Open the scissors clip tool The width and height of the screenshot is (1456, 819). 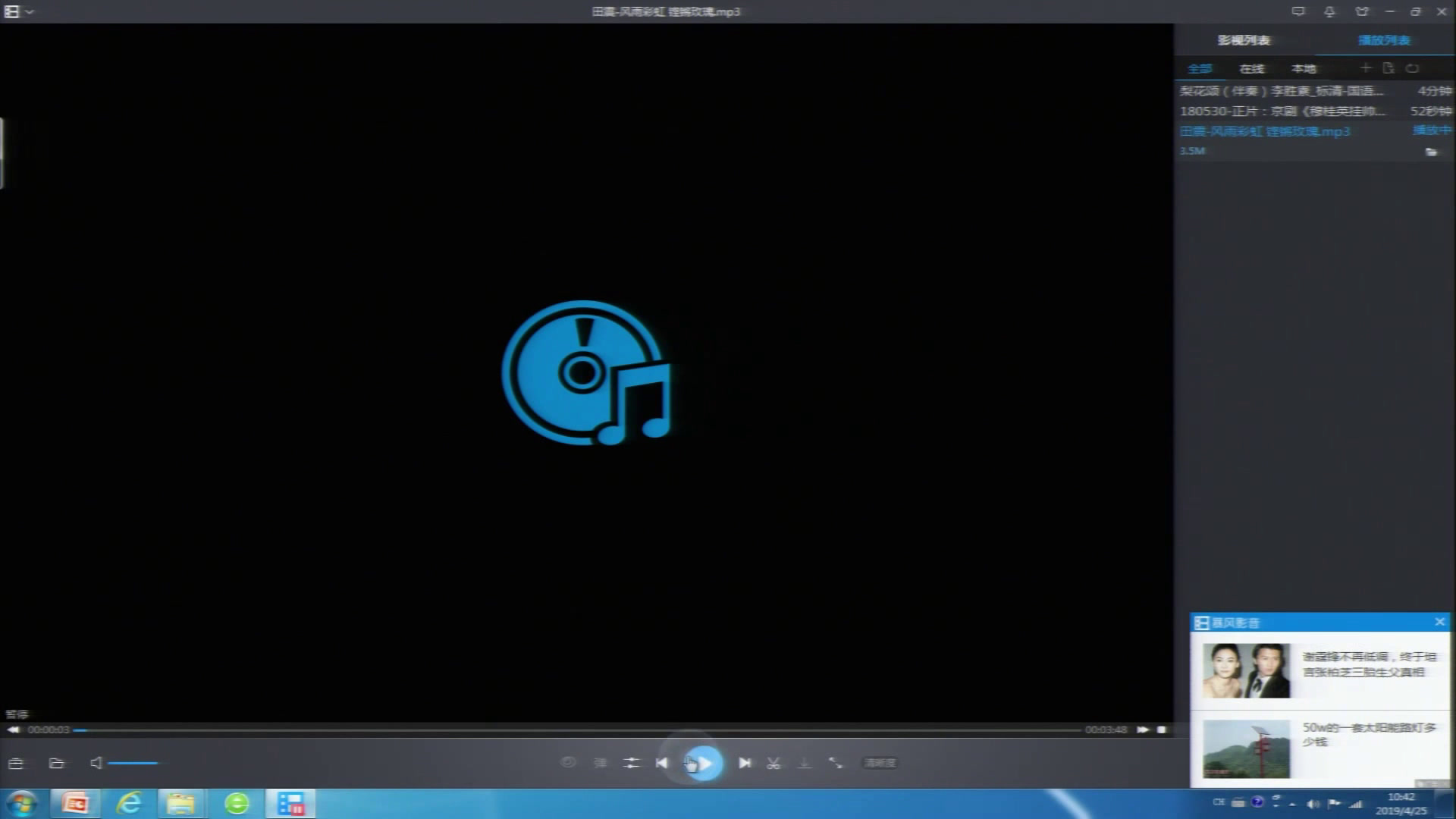tap(773, 763)
